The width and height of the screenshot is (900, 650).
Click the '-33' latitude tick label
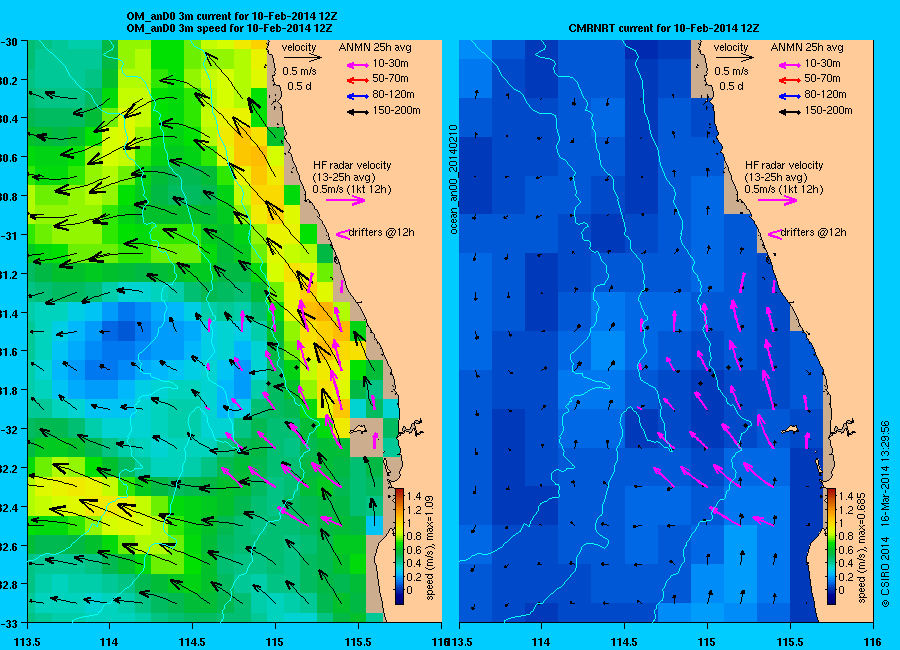coord(10,624)
